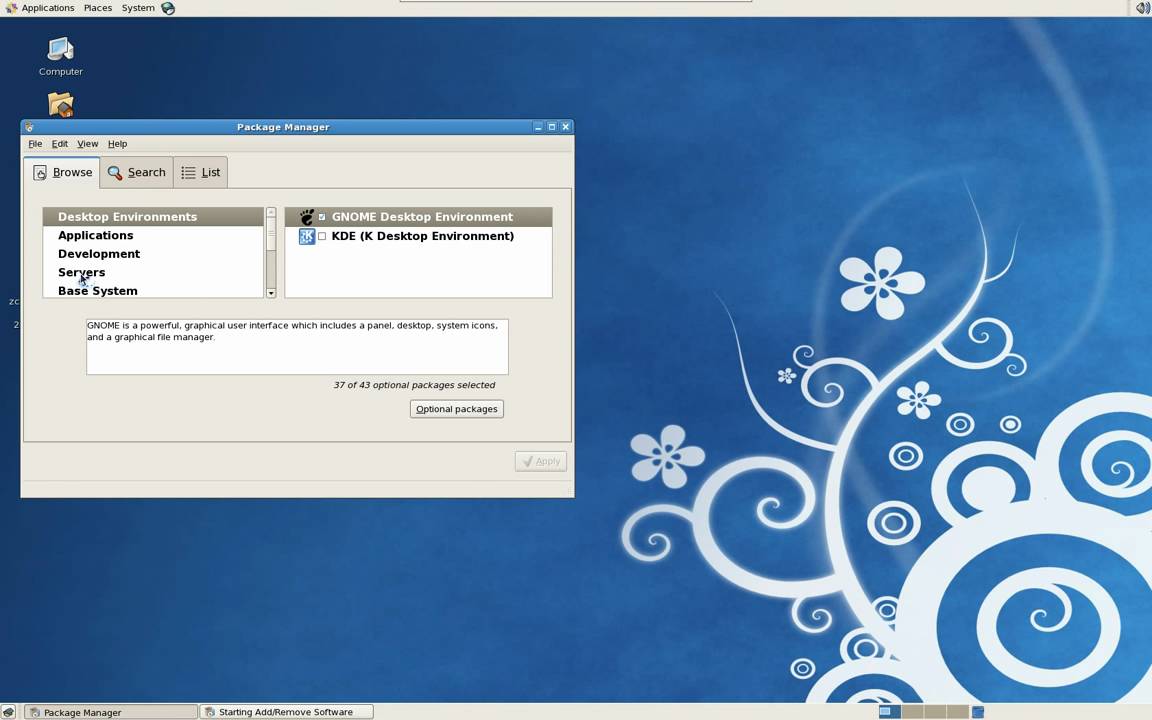1152x720 pixels.
Task: Click the GNOME description text box
Action: 297,347
